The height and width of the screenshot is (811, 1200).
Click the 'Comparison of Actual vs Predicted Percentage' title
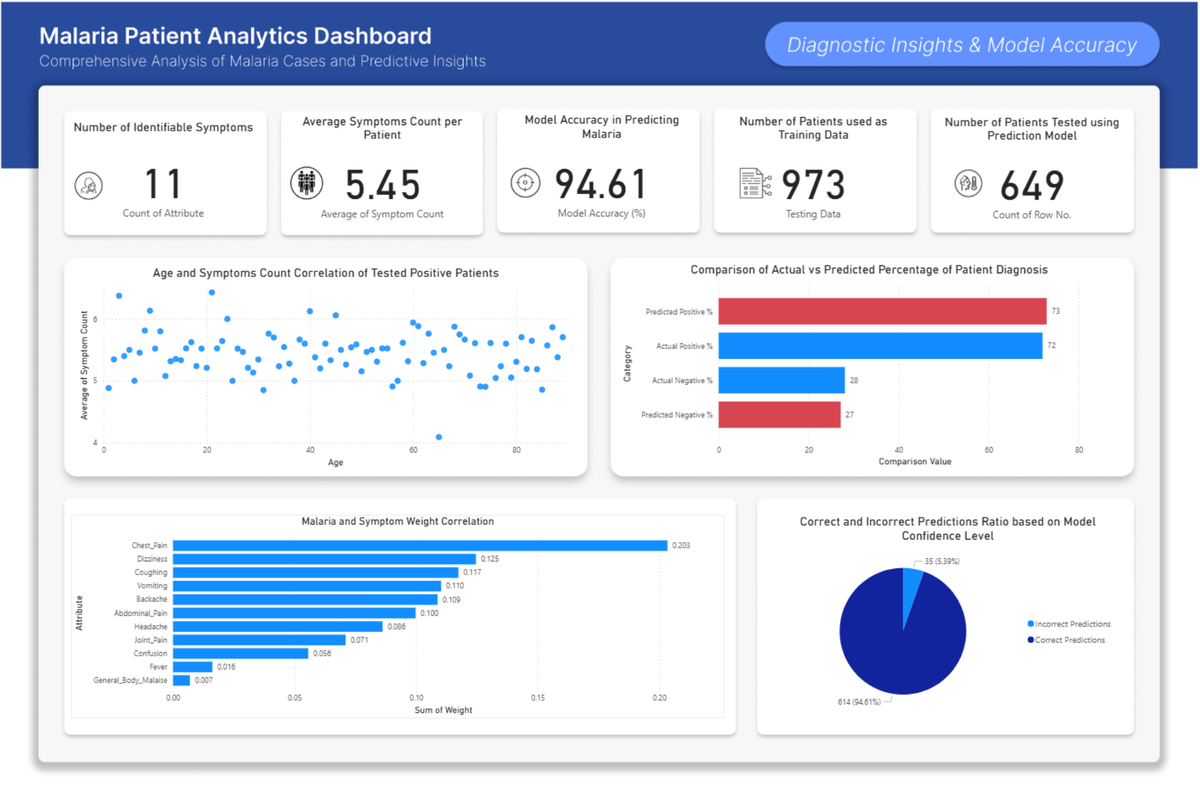869,270
